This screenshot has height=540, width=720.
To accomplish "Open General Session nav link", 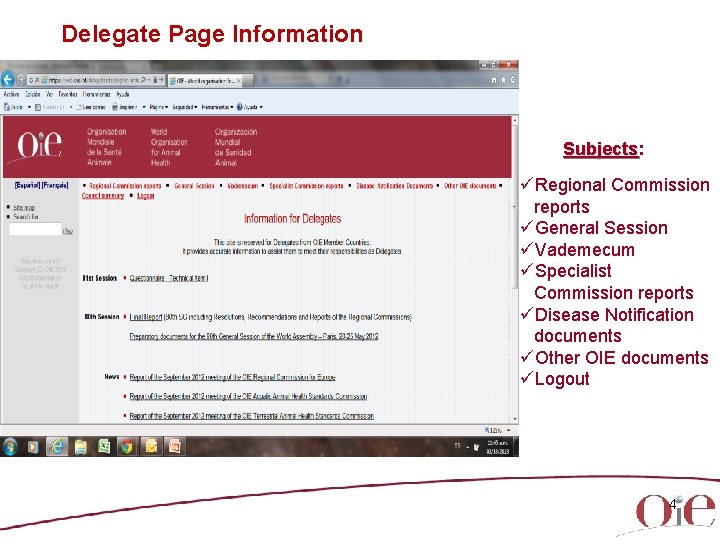I will [194, 186].
